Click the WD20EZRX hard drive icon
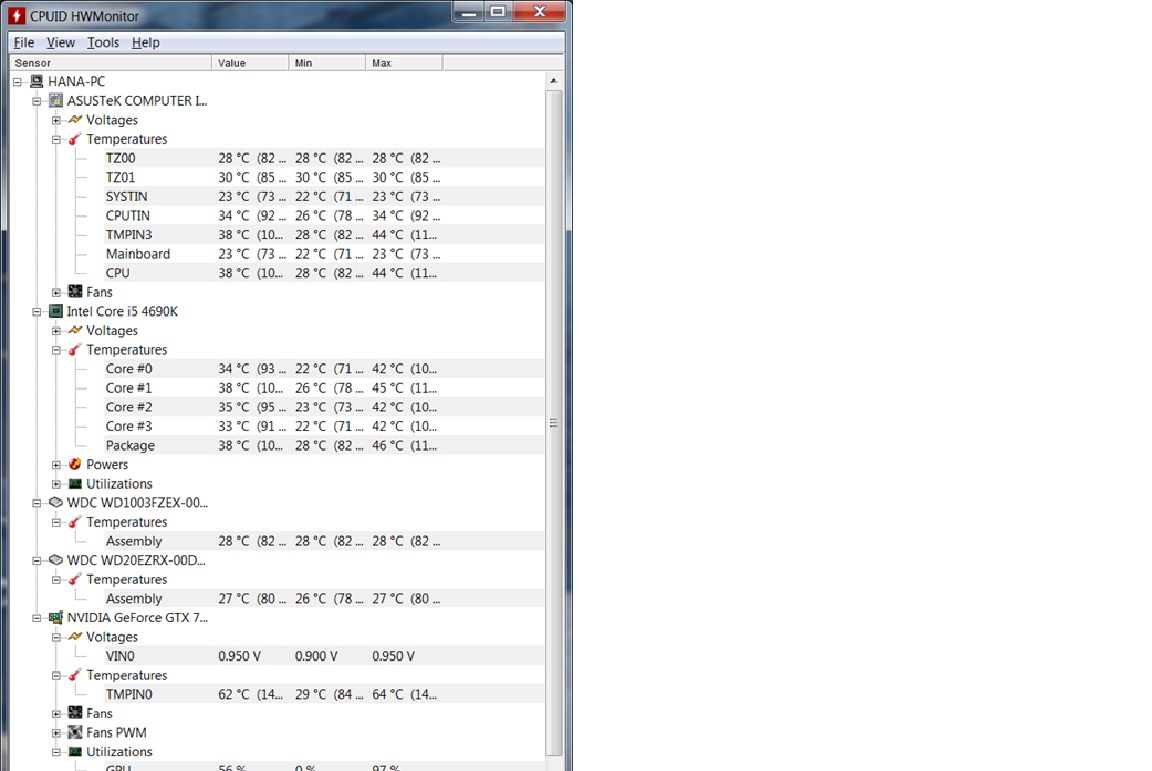This screenshot has height=771, width=1152. [x=56, y=560]
